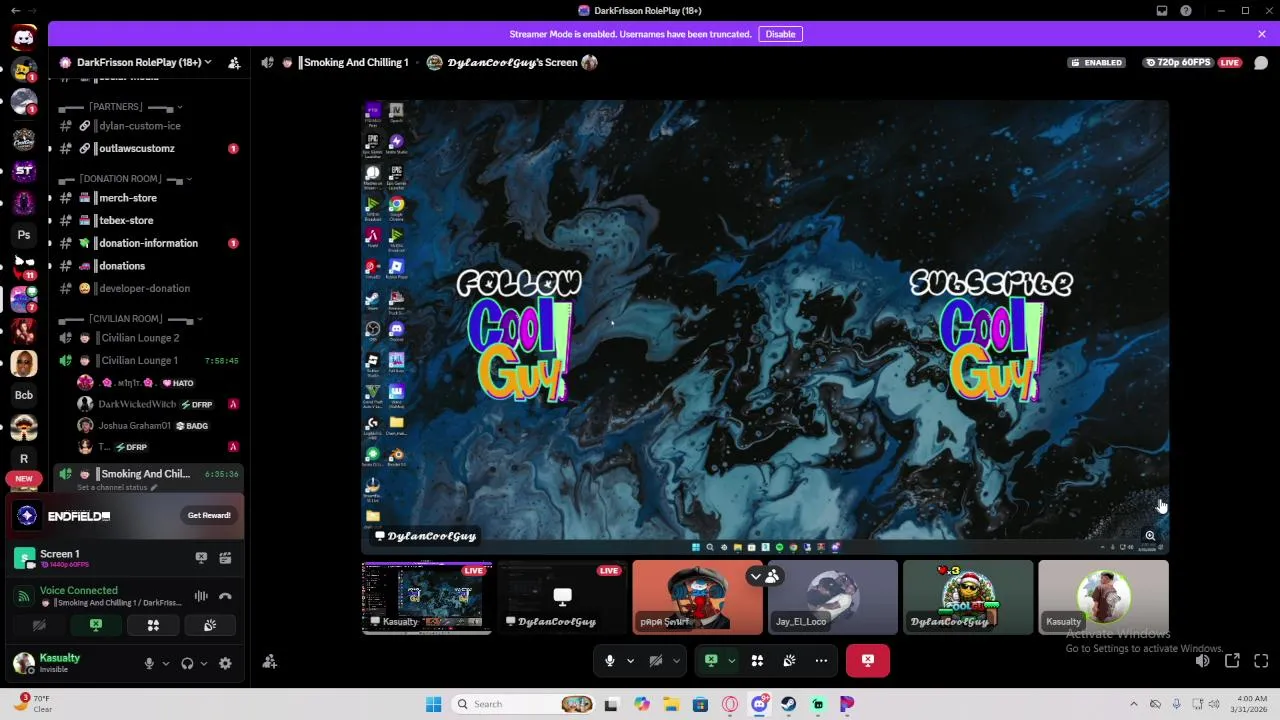Open the Help icon in title bar
Image resolution: width=1280 pixels, height=720 pixels.
click(x=1186, y=11)
